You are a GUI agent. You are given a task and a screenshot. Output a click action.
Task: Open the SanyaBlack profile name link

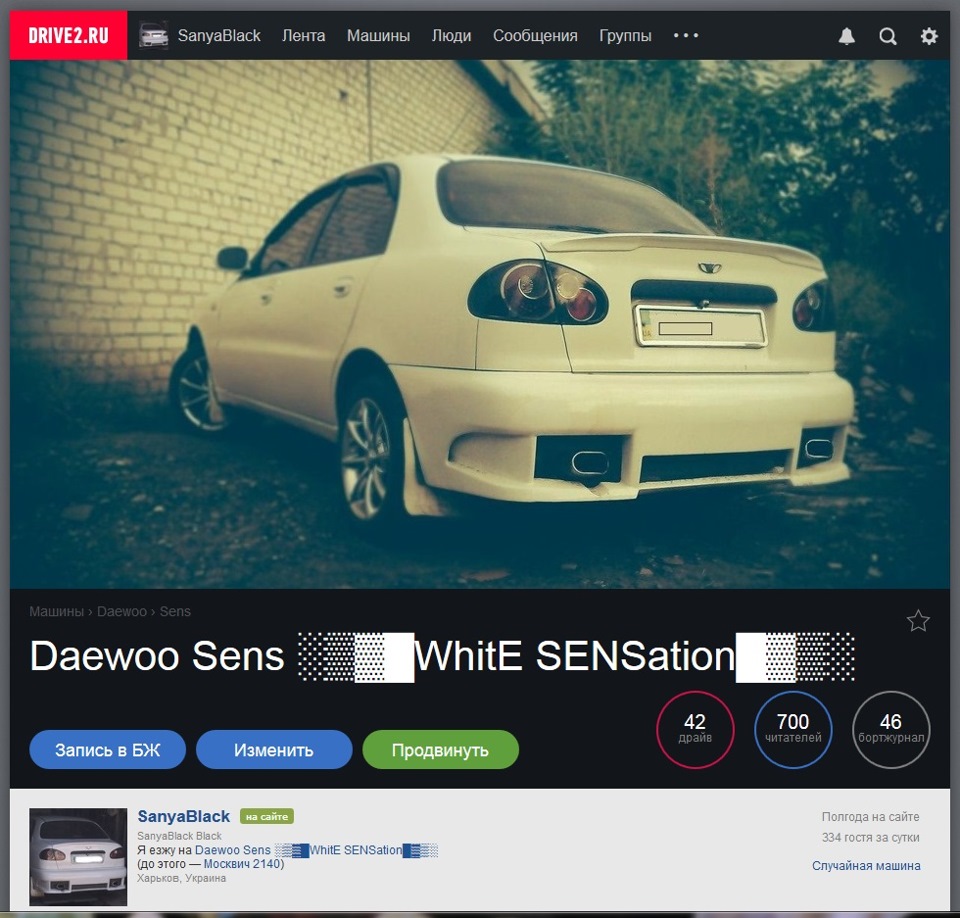click(x=184, y=816)
